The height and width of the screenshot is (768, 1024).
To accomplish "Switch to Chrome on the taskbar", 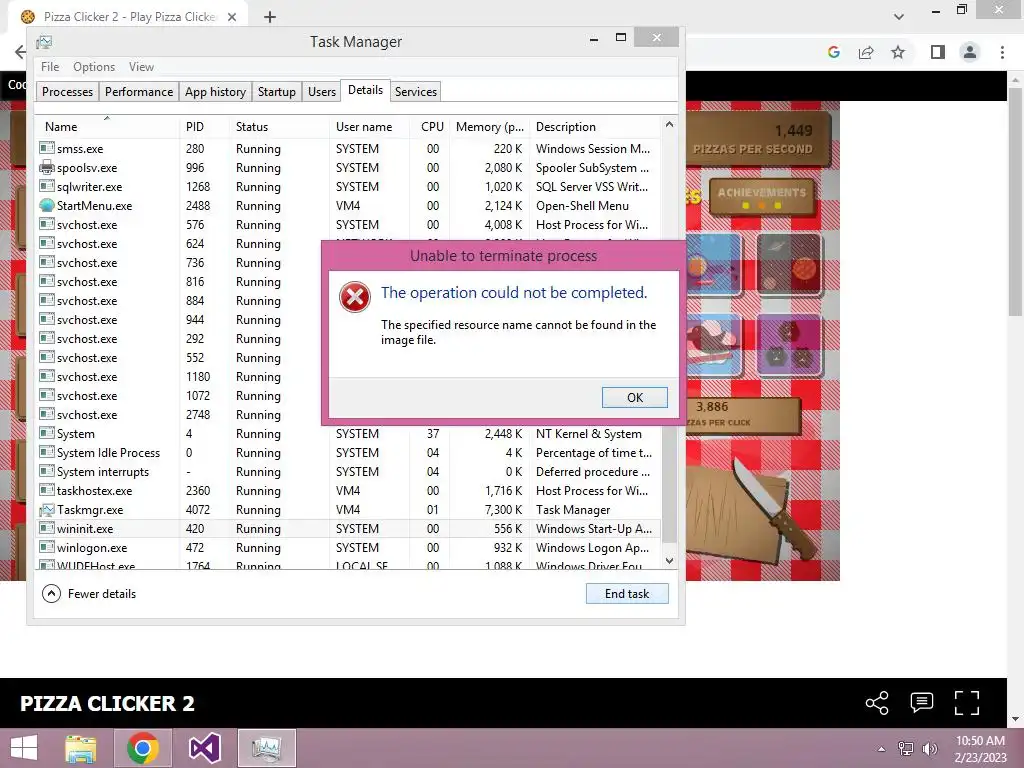I will [x=143, y=748].
